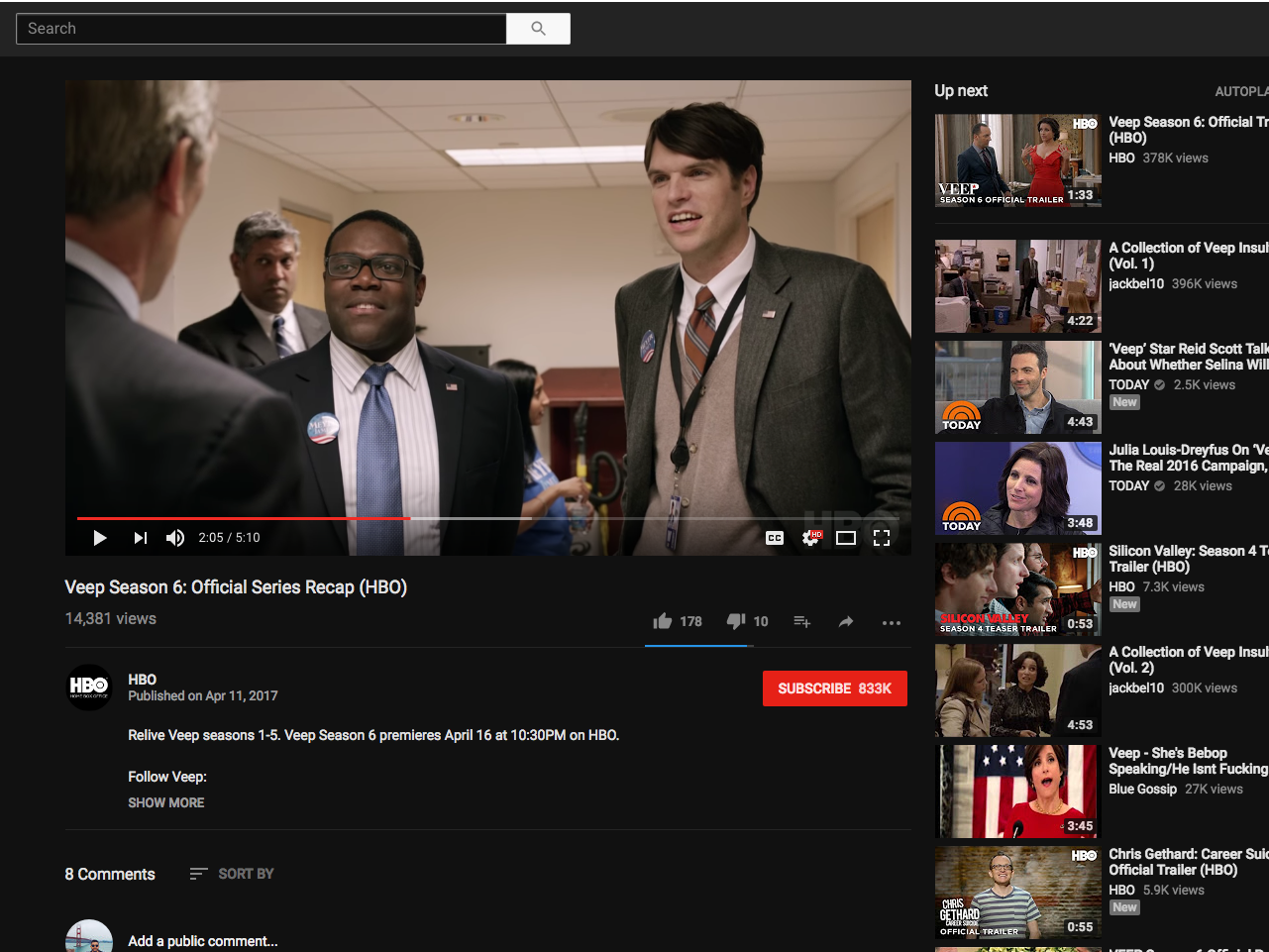Image resolution: width=1269 pixels, height=952 pixels.
Task: Toggle closed captions CC button
Action: pos(775,538)
